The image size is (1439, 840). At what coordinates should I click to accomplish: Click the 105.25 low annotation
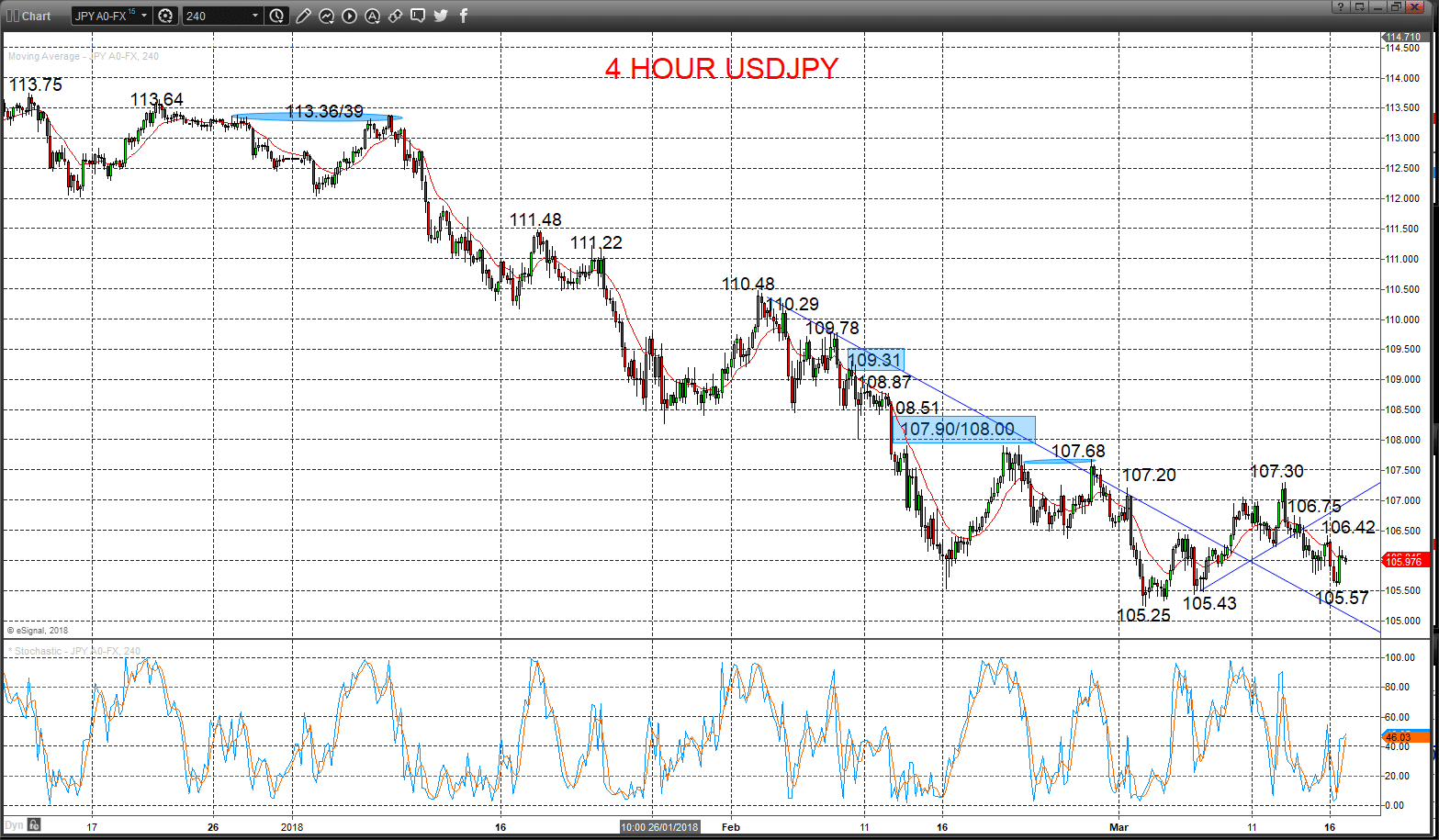1143,615
